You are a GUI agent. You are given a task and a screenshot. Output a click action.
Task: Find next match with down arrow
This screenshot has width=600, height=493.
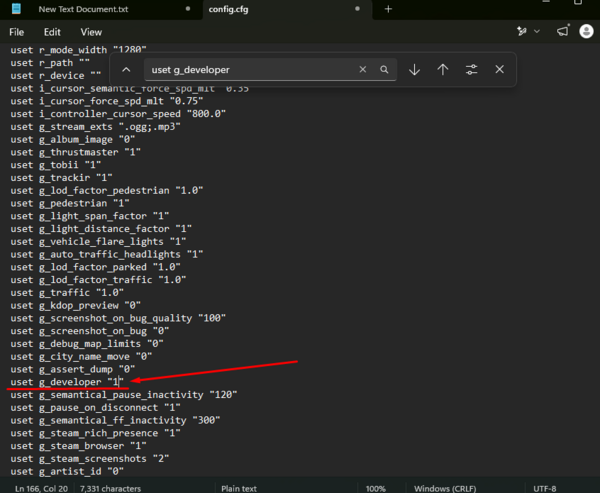[x=414, y=69]
